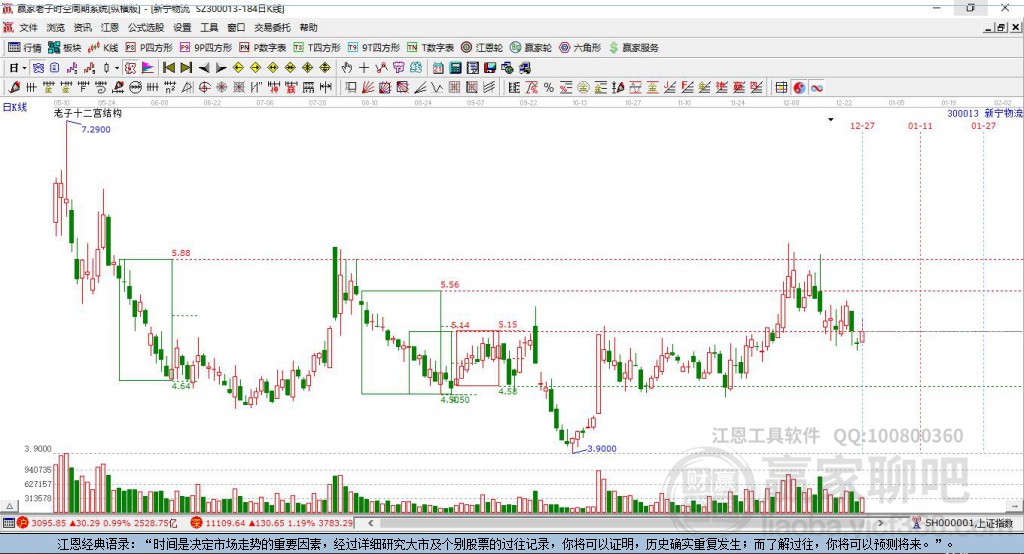Open the 公式选股 menu

(146, 27)
